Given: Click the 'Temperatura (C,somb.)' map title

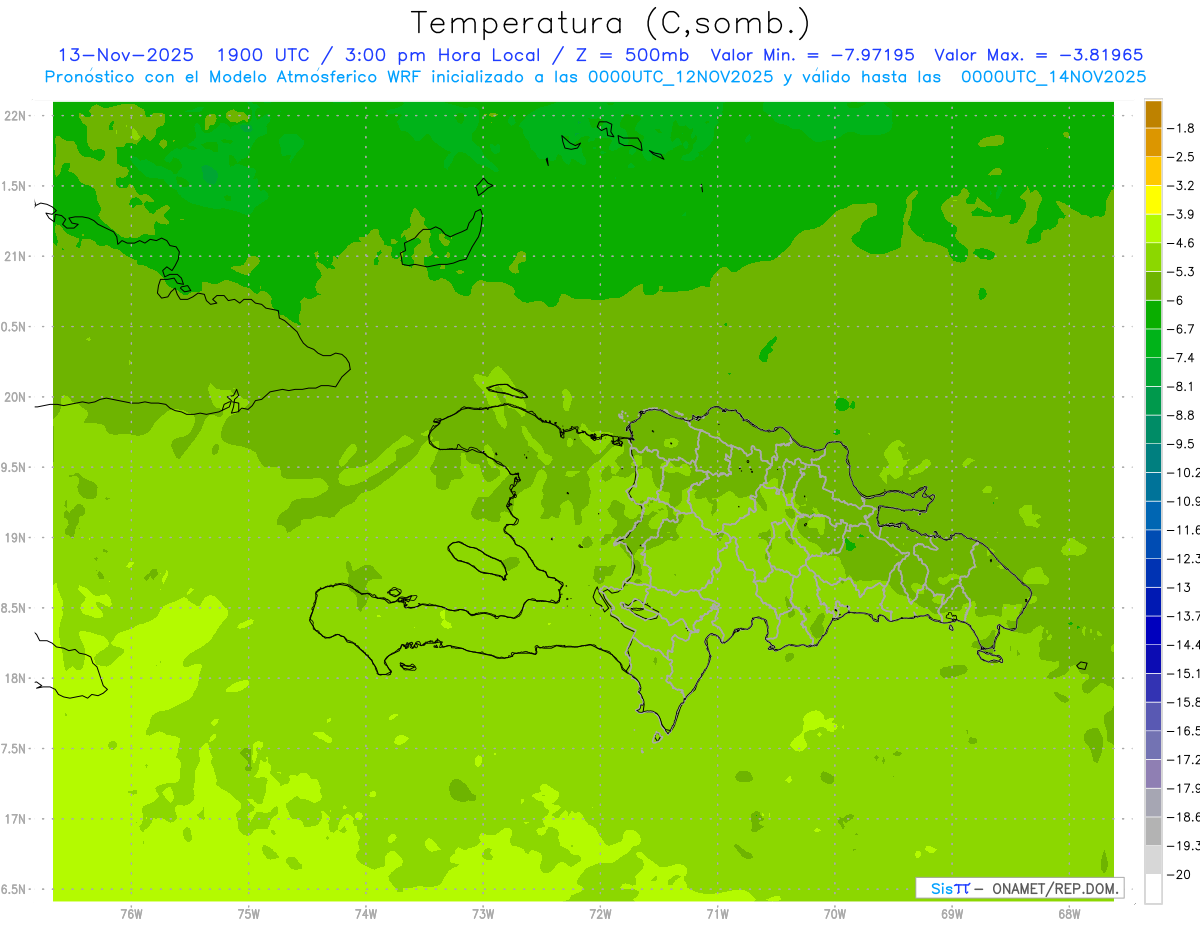Looking at the screenshot, I should [x=611, y=23].
